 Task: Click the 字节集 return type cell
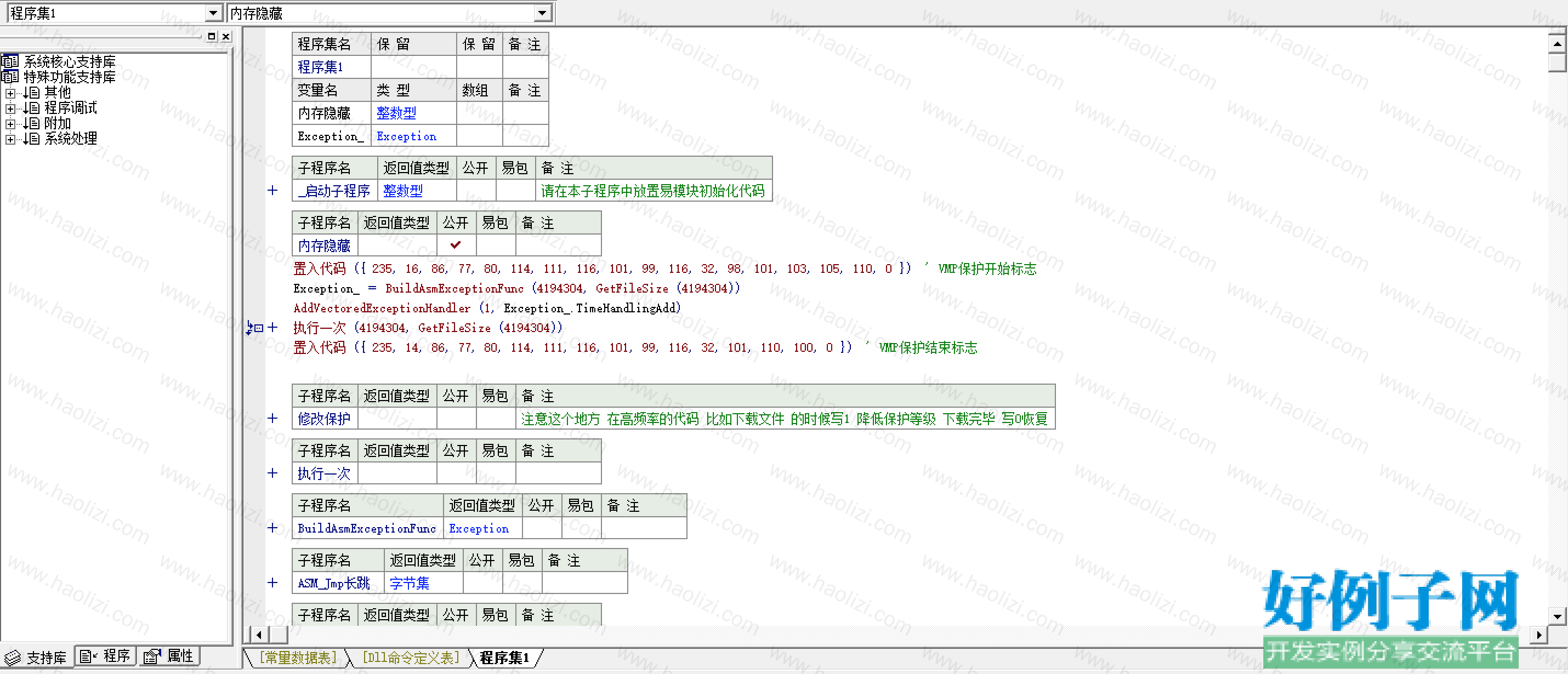tap(423, 582)
